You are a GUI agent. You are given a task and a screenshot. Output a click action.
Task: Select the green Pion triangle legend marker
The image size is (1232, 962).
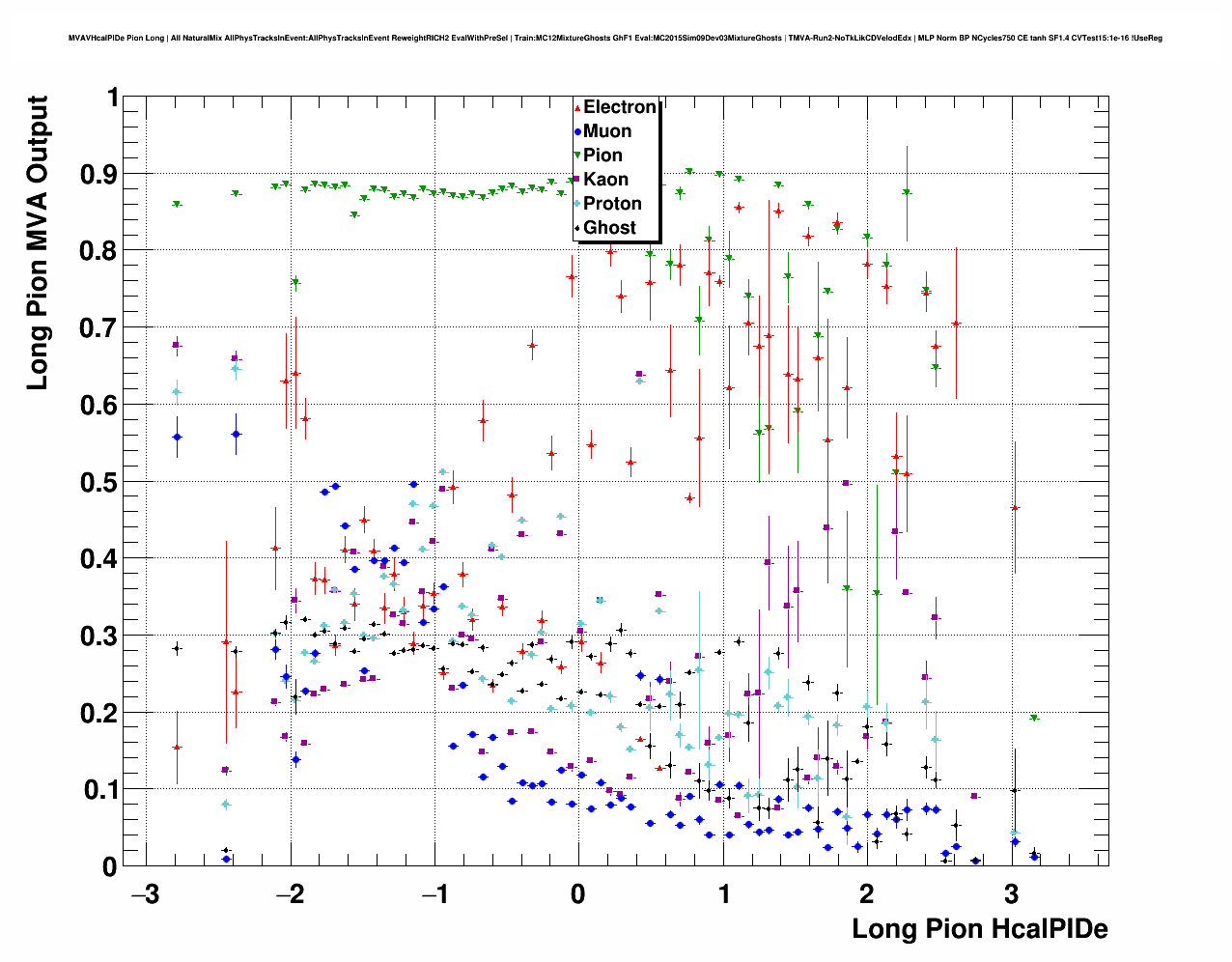tap(577, 156)
